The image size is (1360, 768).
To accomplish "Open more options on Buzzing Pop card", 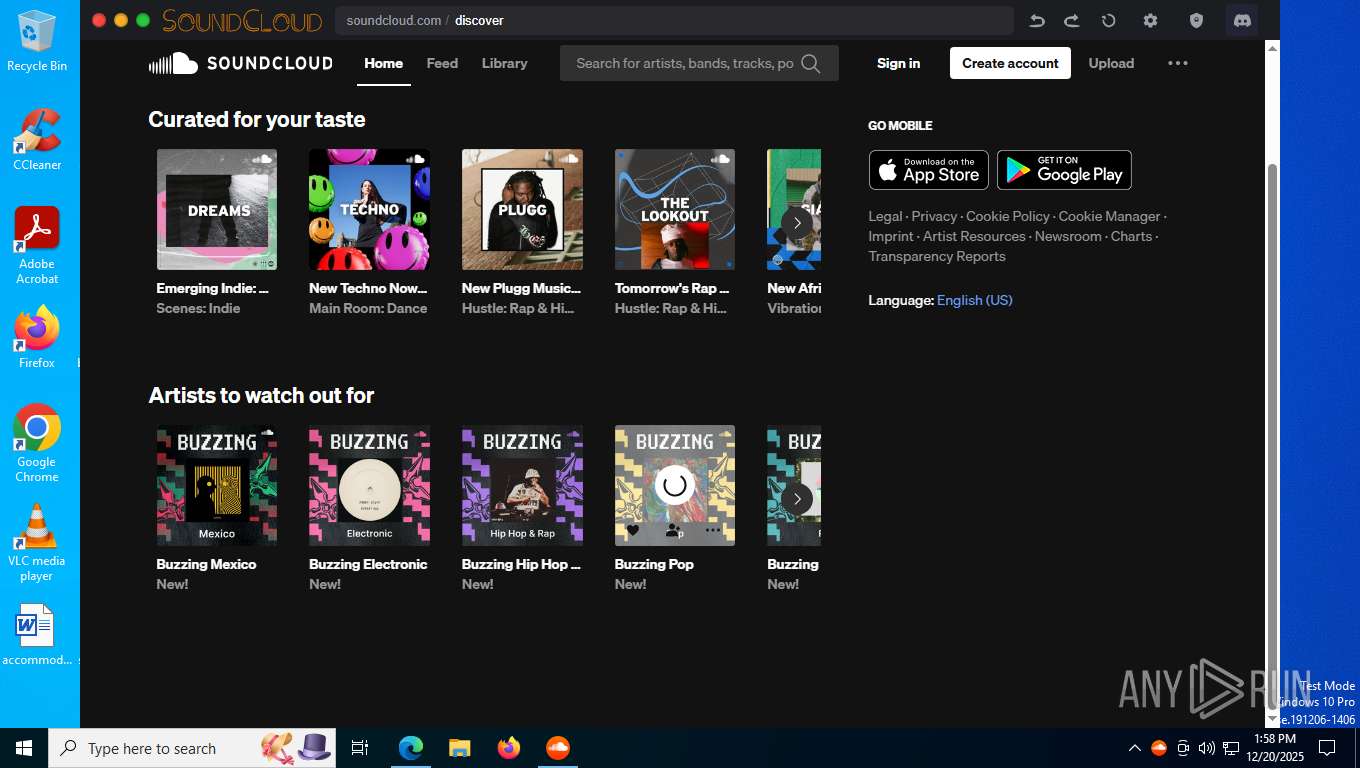I will tap(712, 531).
